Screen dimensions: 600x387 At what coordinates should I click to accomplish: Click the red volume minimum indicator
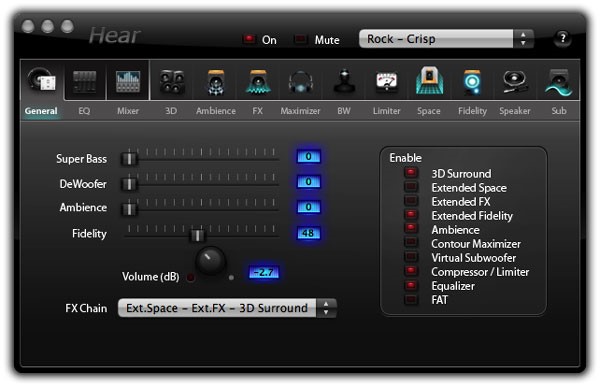190,277
